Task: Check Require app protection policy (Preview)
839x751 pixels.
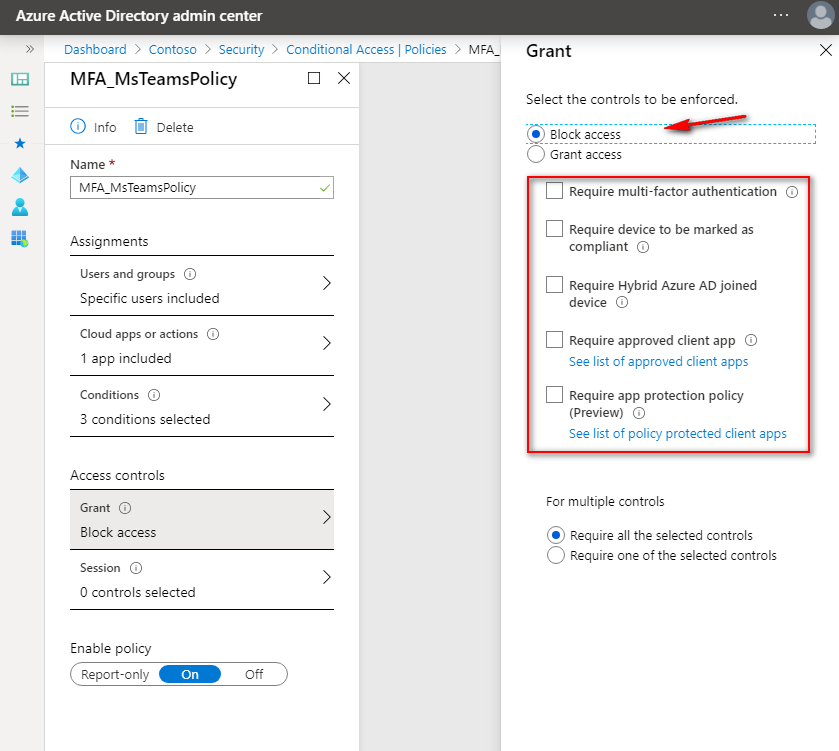Action: [x=554, y=395]
